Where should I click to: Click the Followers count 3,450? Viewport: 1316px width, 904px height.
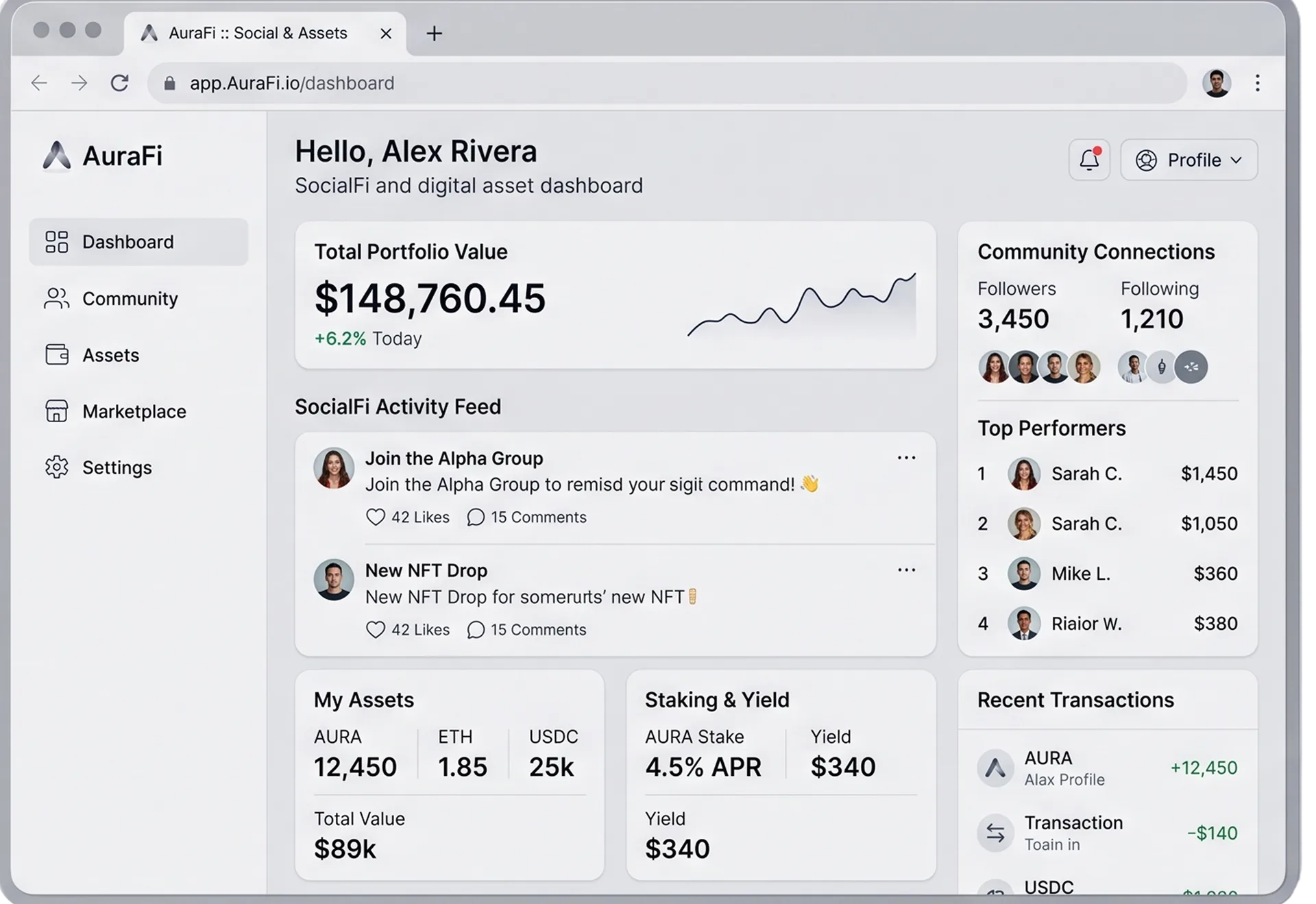[x=1013, y=319]
